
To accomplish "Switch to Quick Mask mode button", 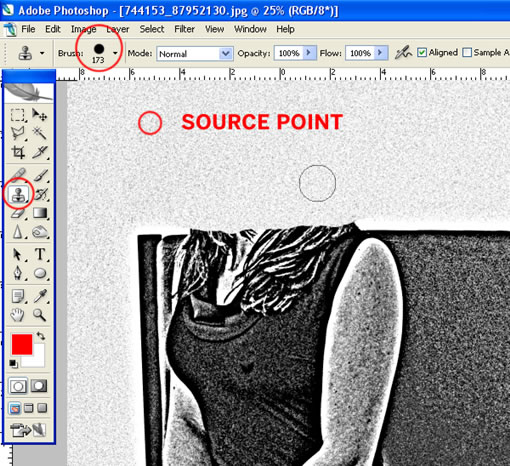I will coord(39,386).
